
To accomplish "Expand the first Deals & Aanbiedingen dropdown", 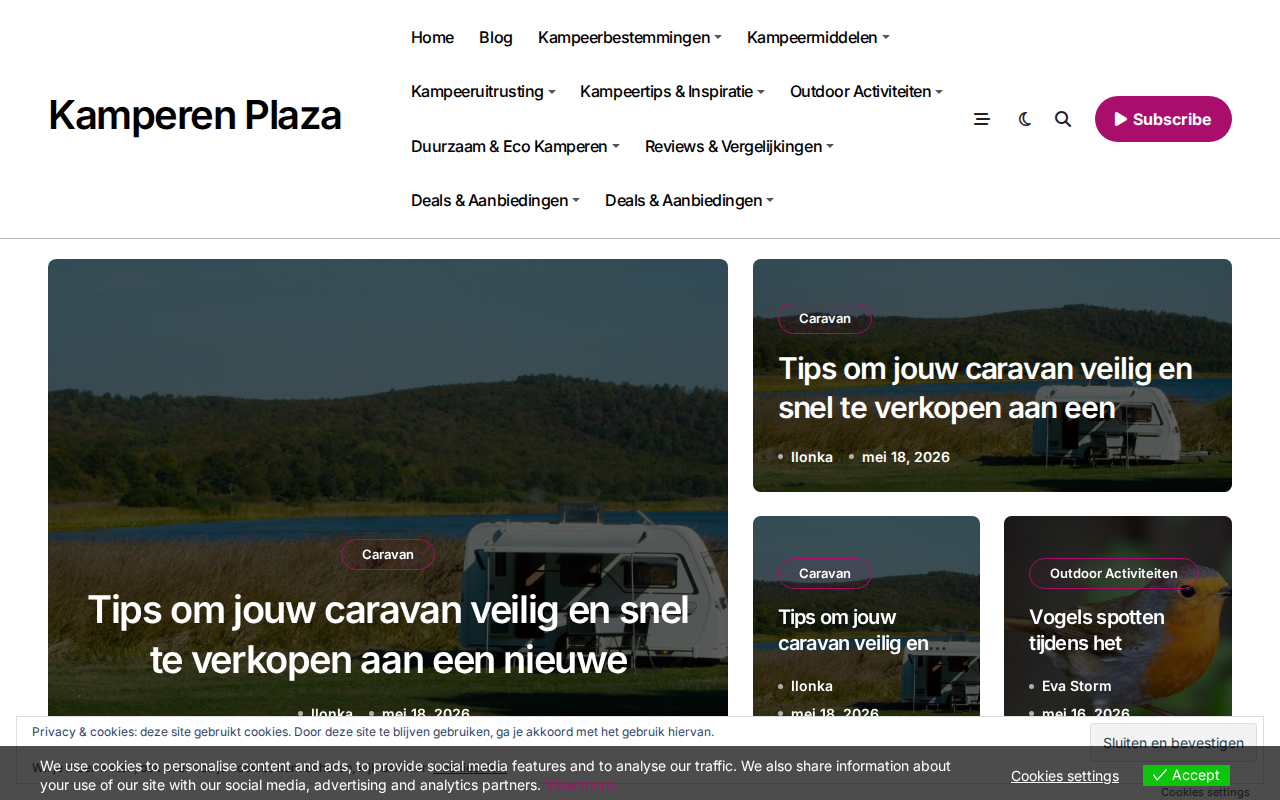I will (495, 200).
